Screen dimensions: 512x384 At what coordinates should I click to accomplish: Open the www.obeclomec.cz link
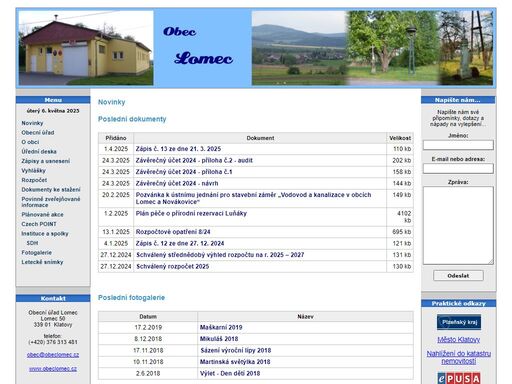pyautogui.click(x=53, y=369)
